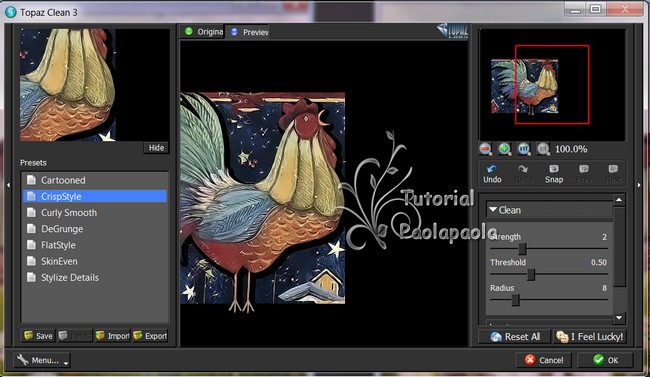The width and height of the screenshot is (650, 377).
Task: Select the Stylize Details preset
Action: point(95,277)
